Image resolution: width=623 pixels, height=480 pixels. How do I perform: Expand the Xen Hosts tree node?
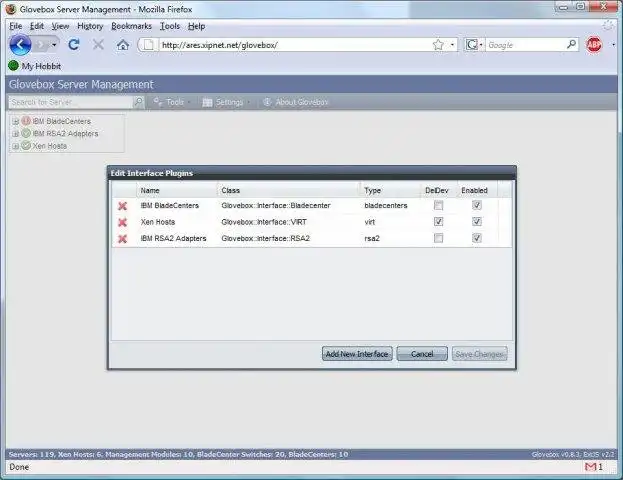tap(15, 146)
